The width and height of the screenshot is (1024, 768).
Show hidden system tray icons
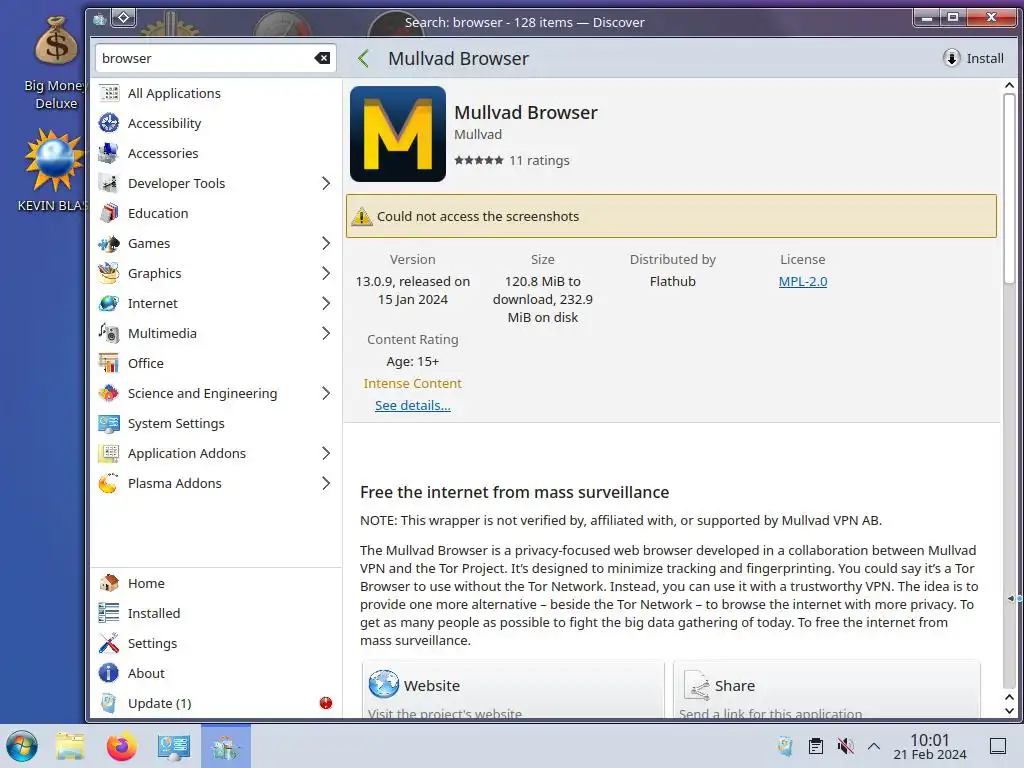click(874, 746)
